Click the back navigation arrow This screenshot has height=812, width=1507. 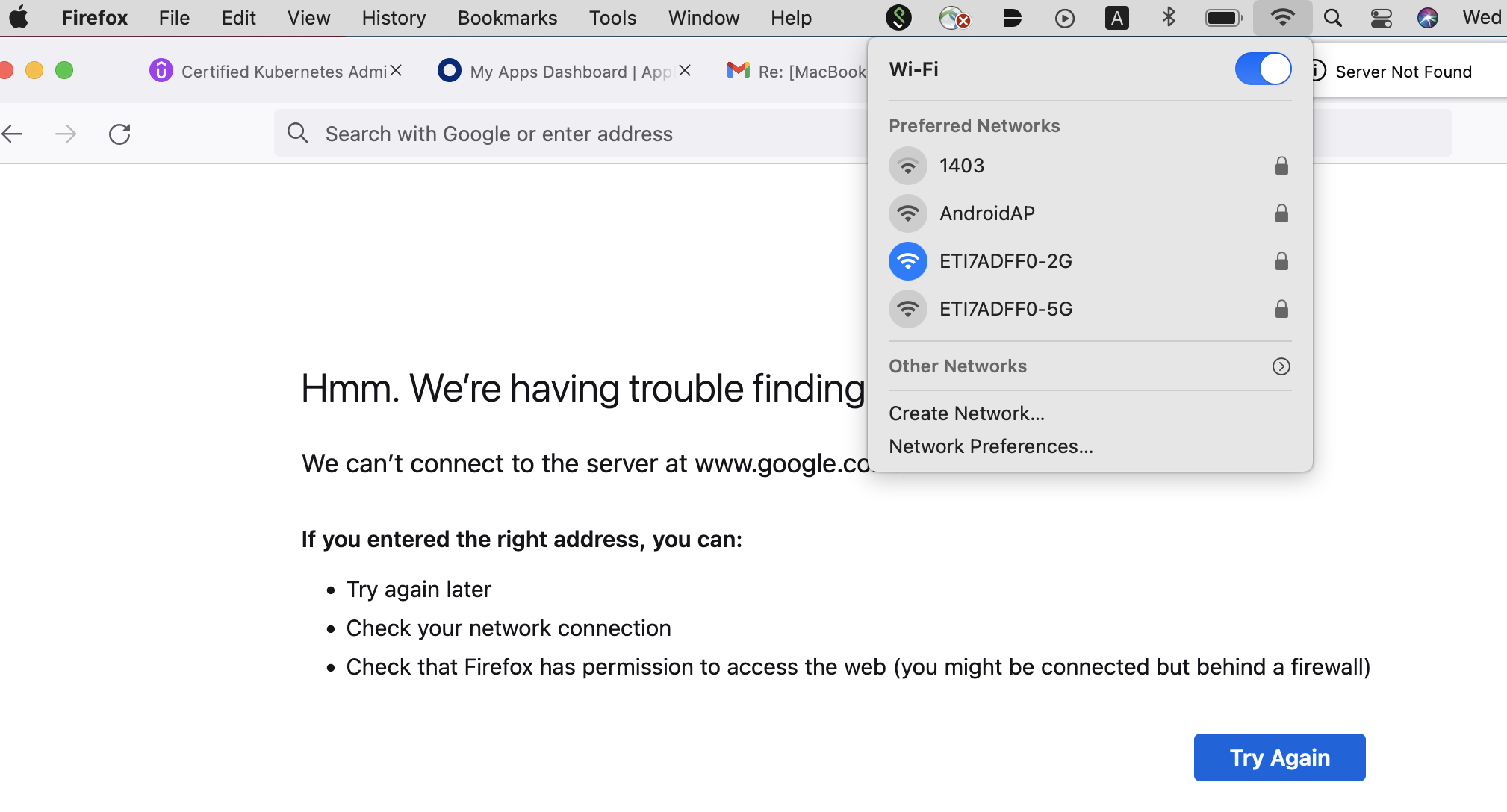(13, 134)
